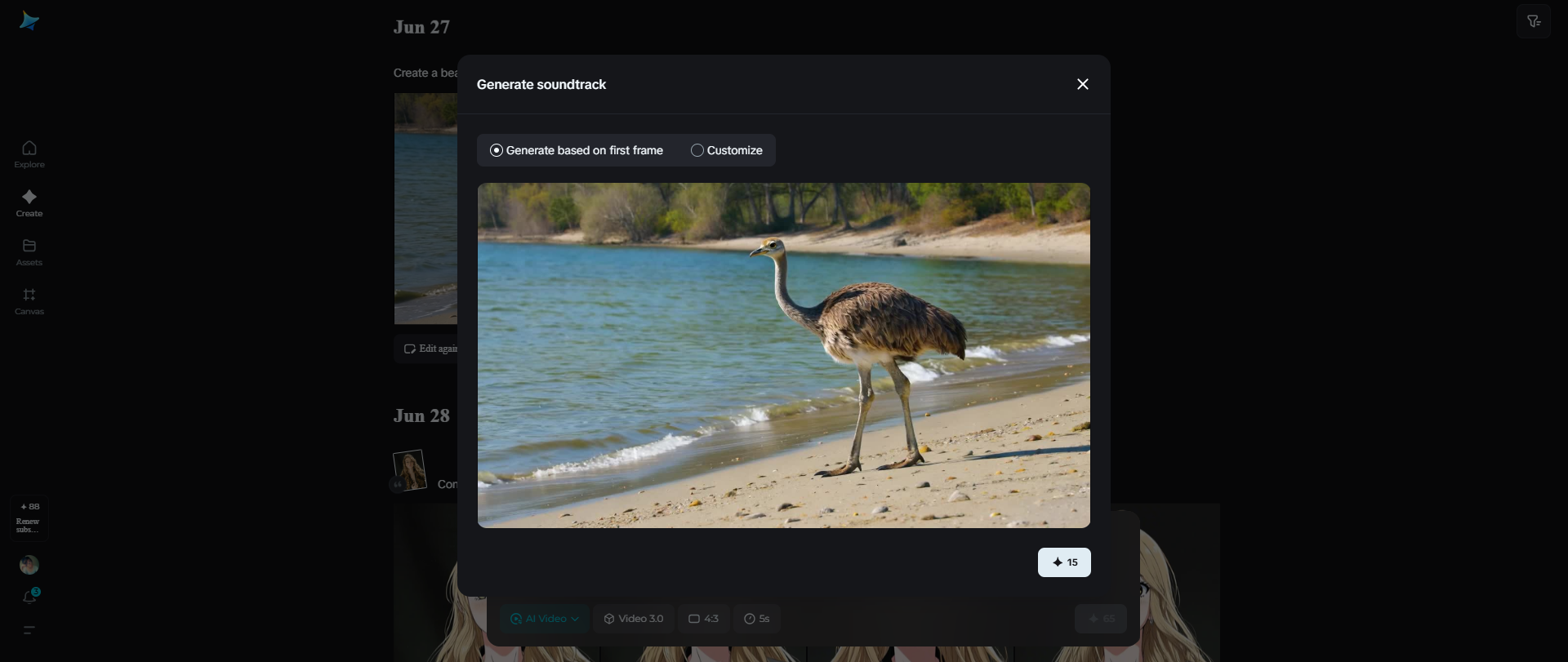Click the bird on beach preview image
This screenshot has width=1568, height=662.
click(784, 355)
